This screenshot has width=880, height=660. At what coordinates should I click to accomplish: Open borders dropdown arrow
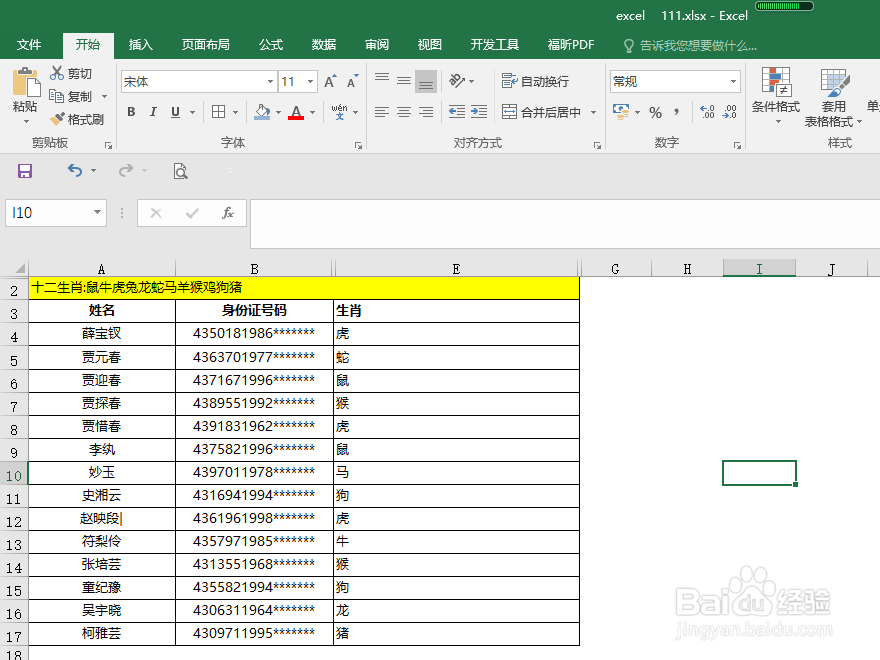click(x=236, y=112)
